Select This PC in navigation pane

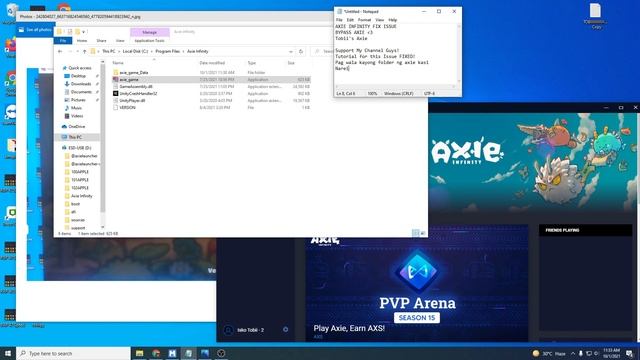pyautogui.click(x=75, y=137)
